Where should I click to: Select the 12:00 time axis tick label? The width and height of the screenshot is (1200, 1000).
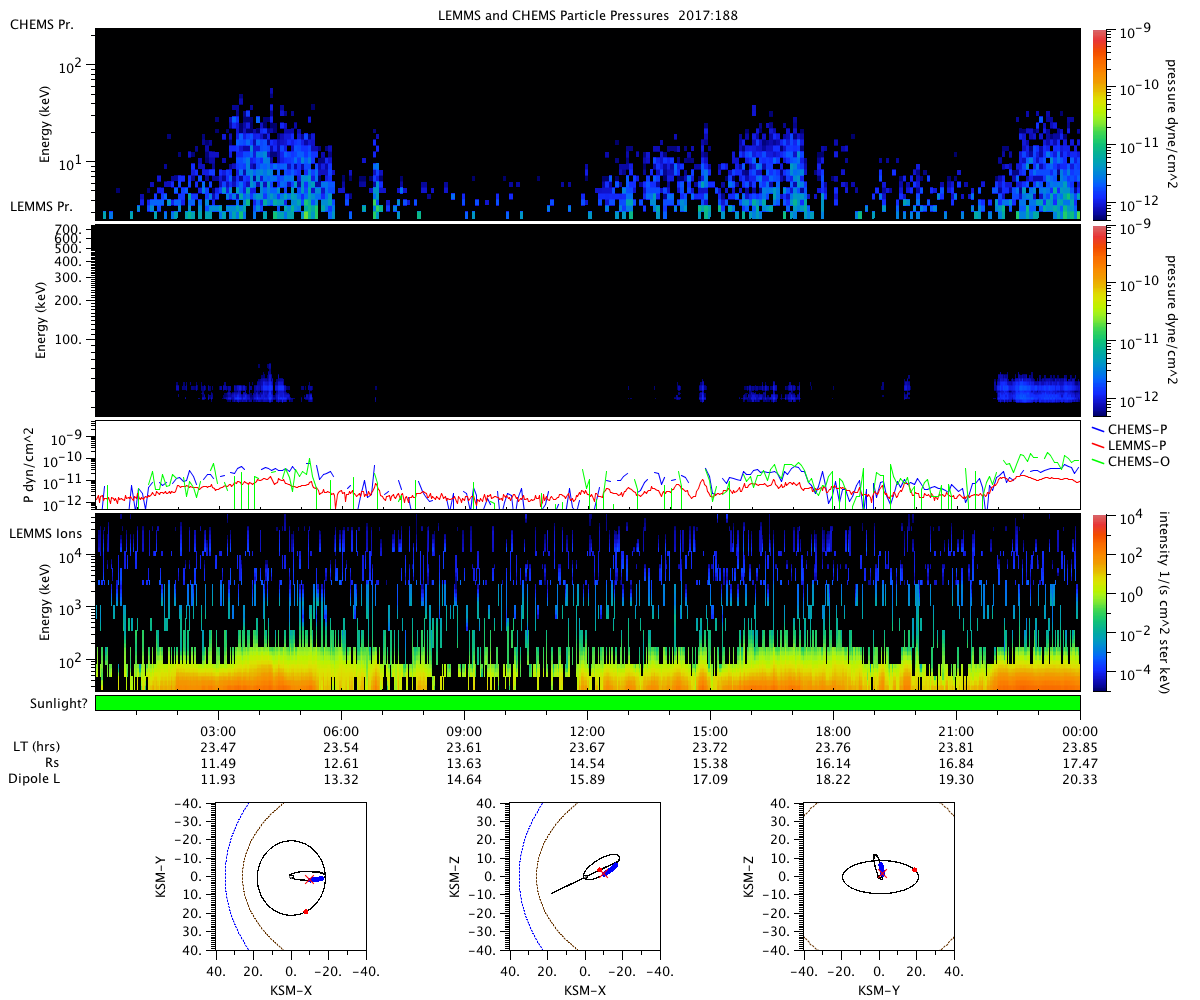click(588, 731)
